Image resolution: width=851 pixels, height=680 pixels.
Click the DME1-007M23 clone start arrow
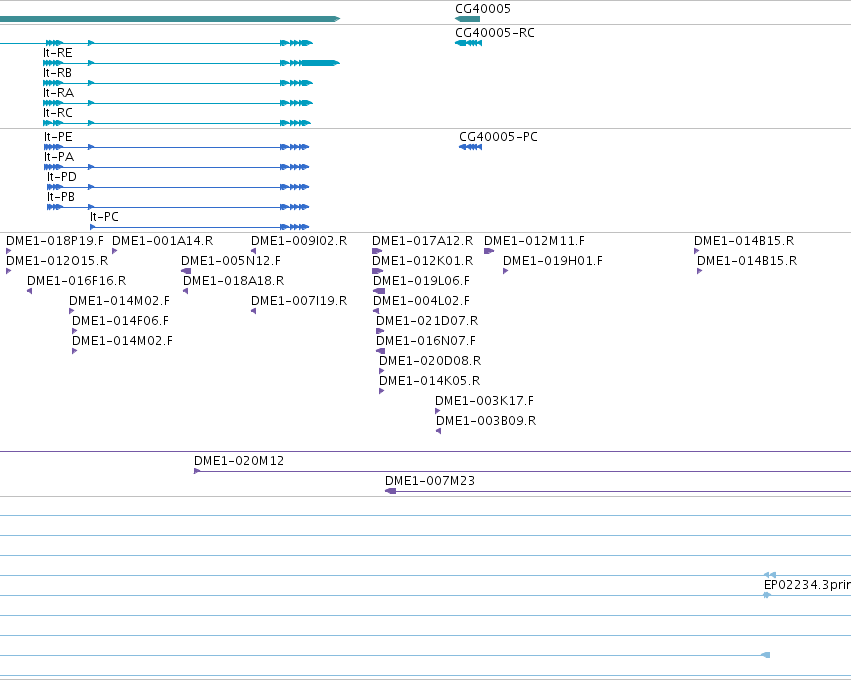[390, 492]
